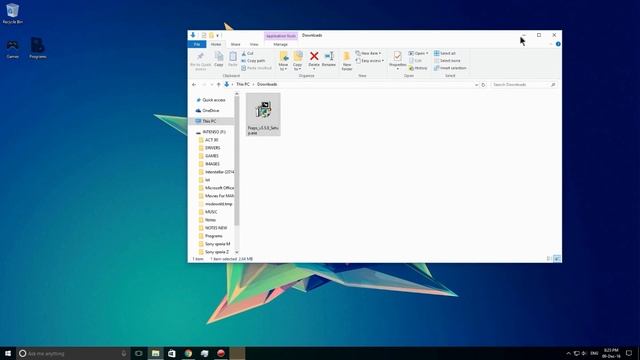Open the ribbon Help icon
The image size is (640, 360).
click(558, 44)
